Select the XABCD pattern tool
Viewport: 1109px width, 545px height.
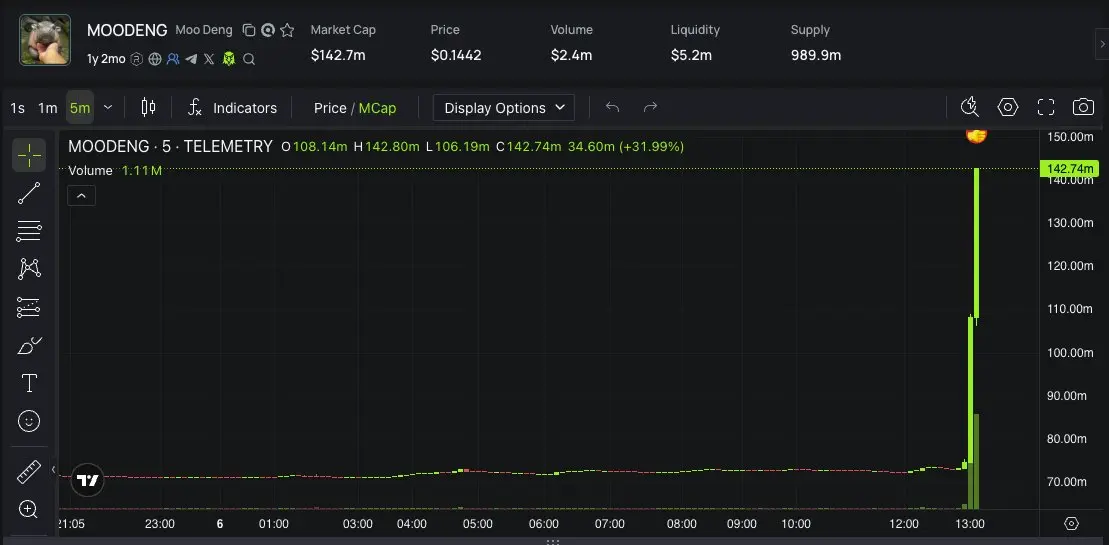29,269
